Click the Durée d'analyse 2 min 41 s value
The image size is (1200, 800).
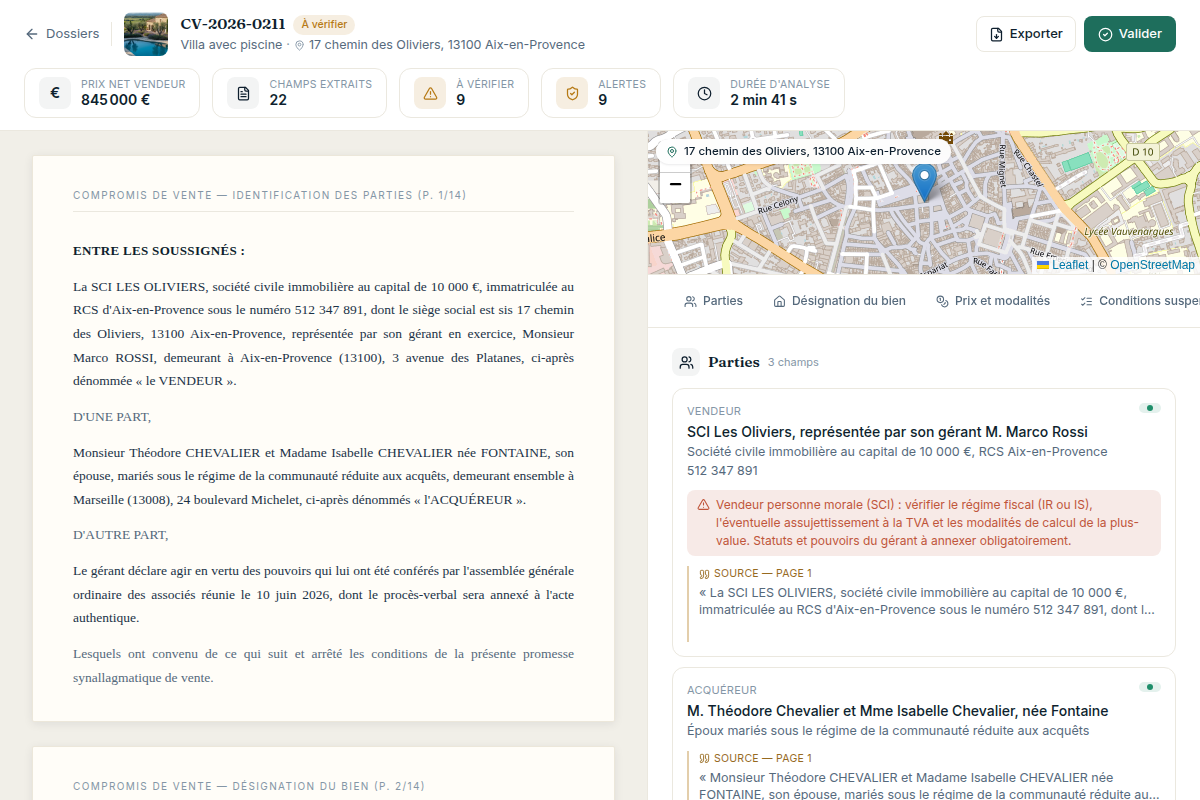[763, 100]
